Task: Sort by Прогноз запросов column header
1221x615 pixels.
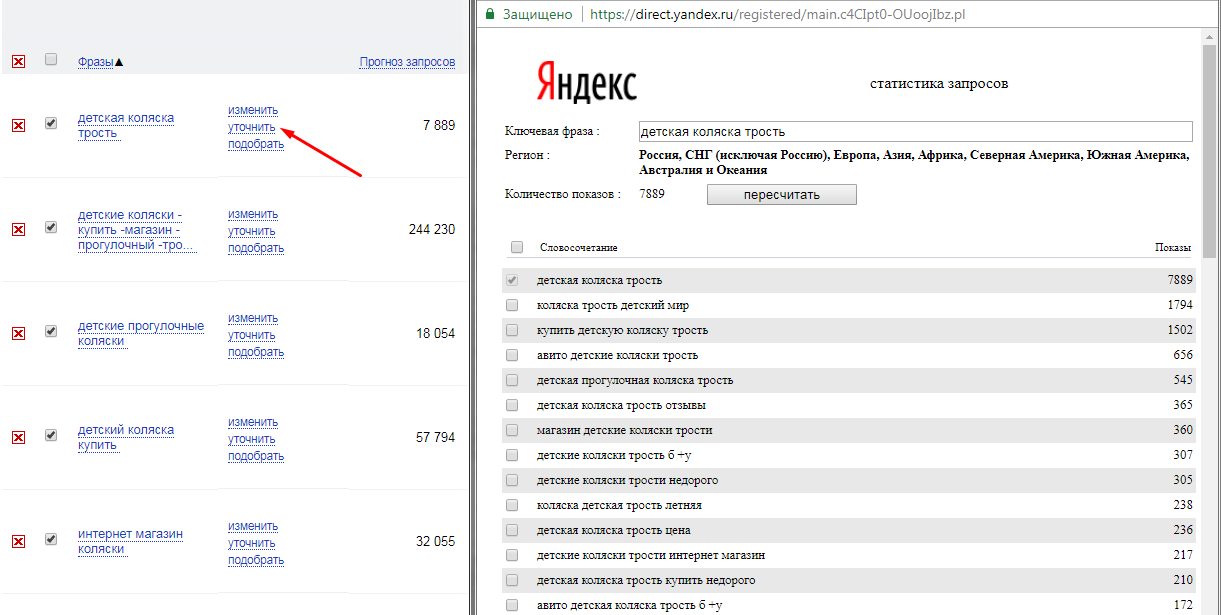Action: pos(407,62)
